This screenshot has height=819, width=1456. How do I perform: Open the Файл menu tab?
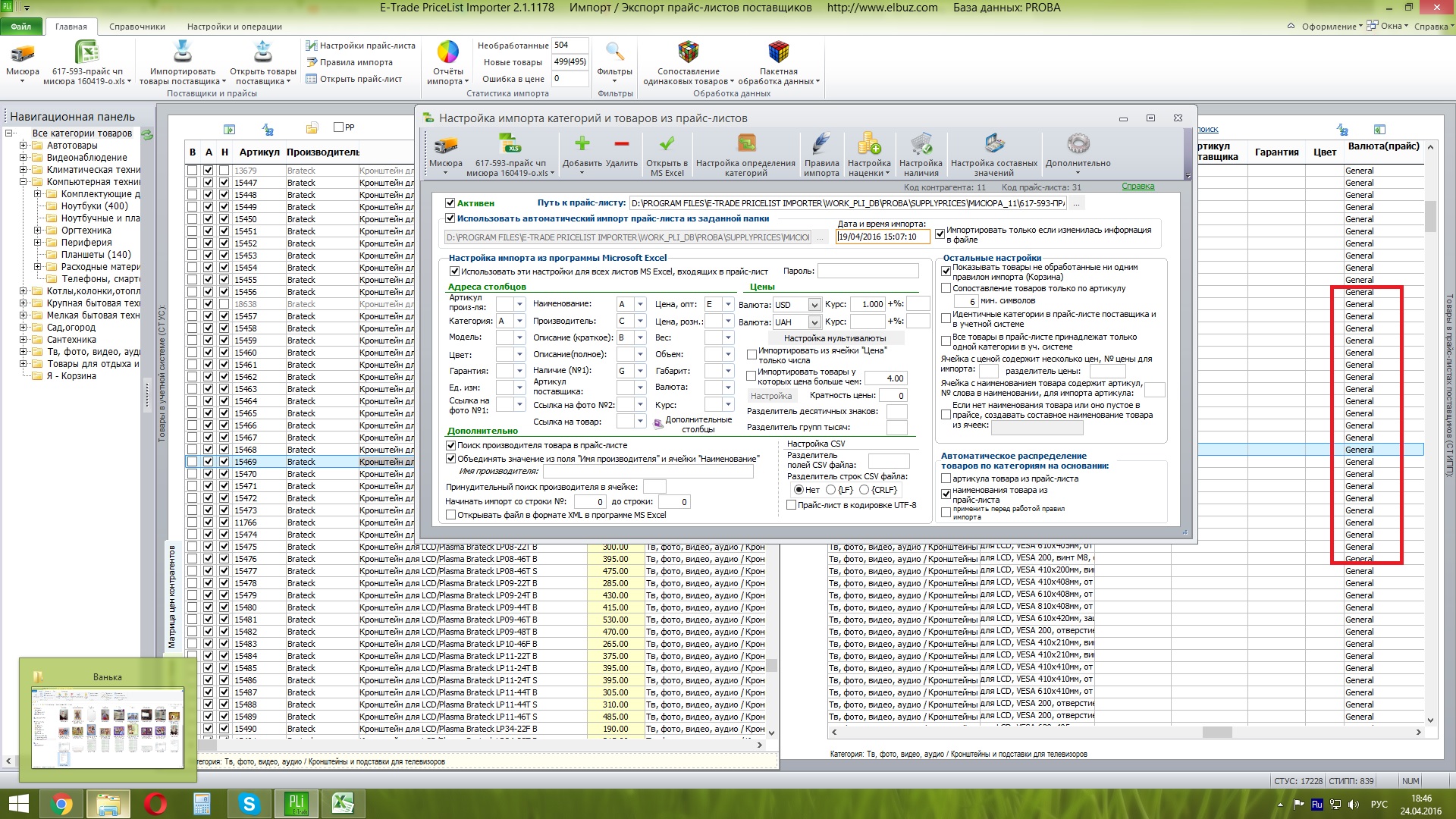pyautogui.click(x=21, y=27)
